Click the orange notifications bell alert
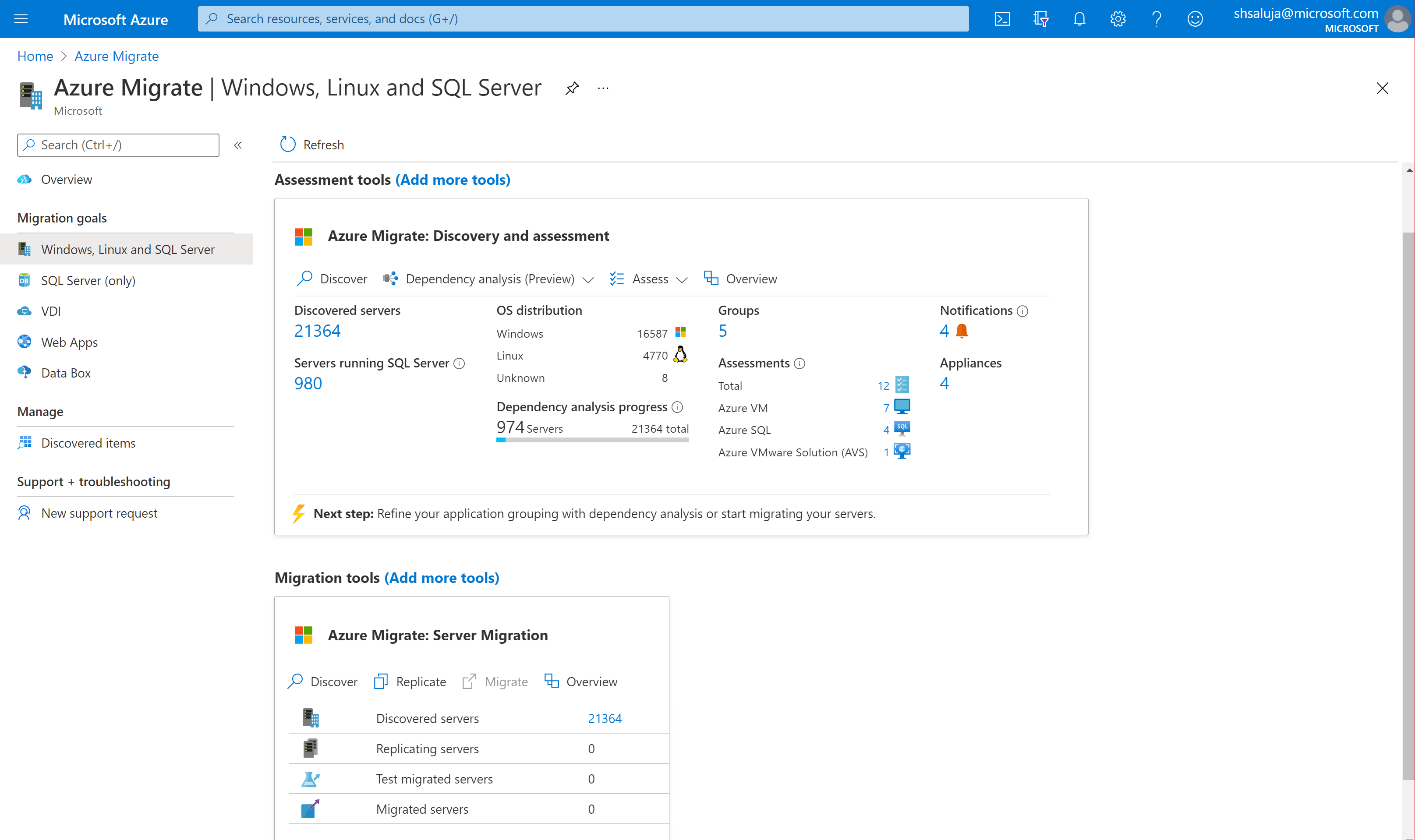1415x840 pixels. point(962,331)
